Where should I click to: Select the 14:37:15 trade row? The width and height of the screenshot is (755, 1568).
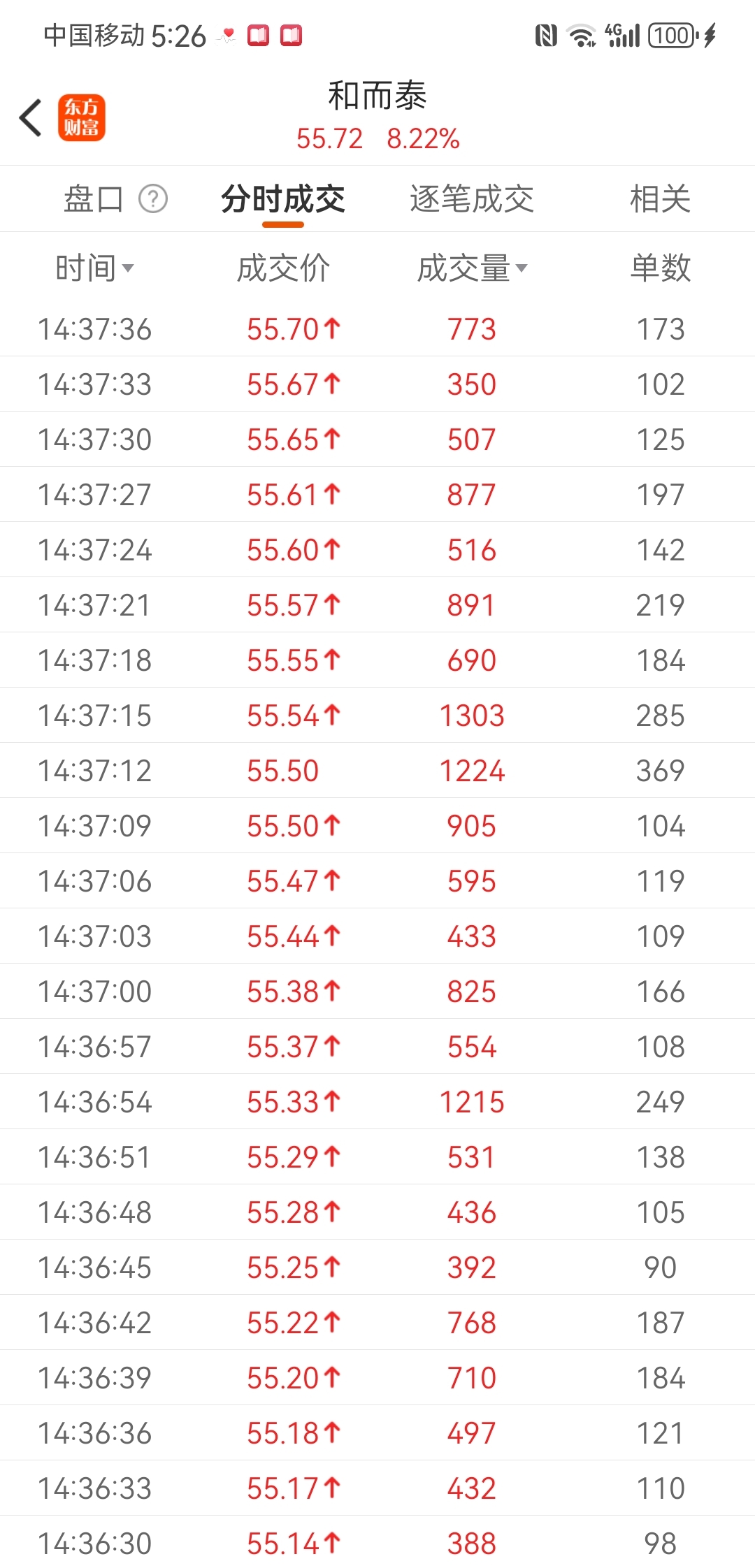coord(377,716)
